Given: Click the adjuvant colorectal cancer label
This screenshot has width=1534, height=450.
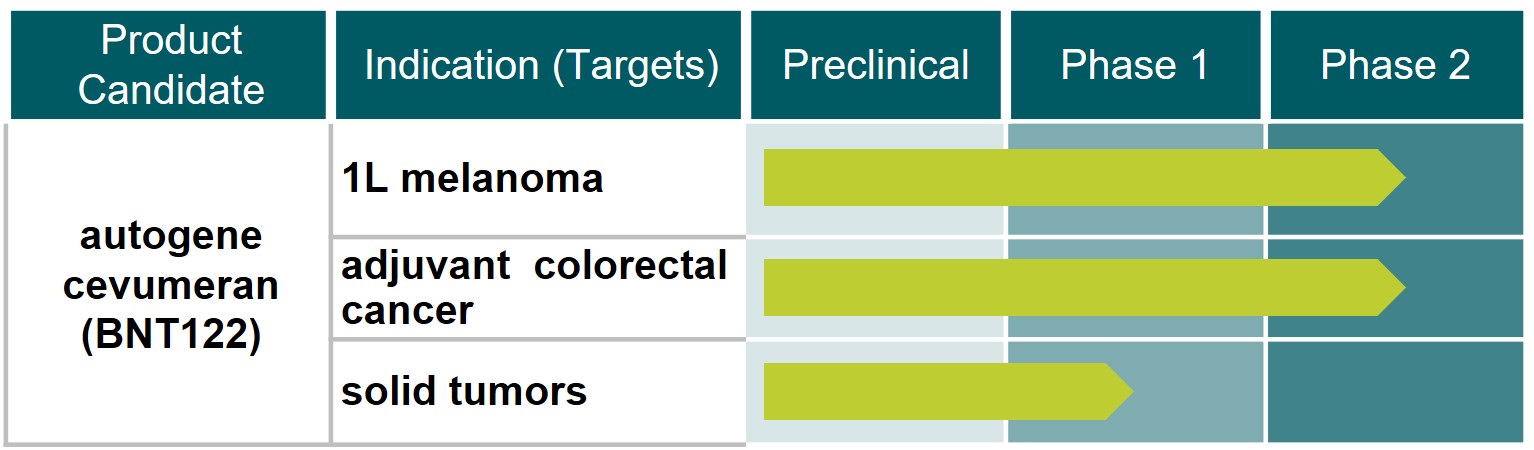Looking at the screenshot, I should pos(534,288).
